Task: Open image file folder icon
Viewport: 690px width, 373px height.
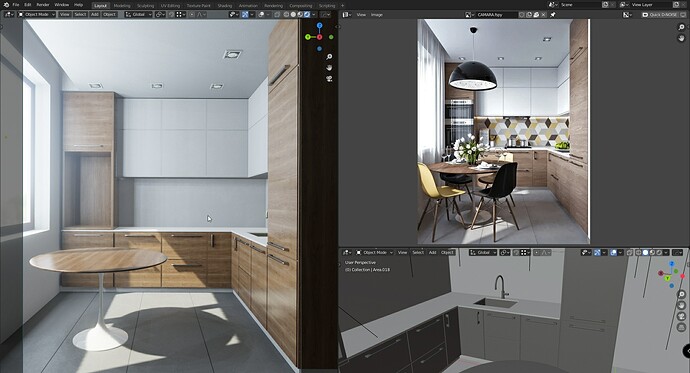Action: point(536,15)
